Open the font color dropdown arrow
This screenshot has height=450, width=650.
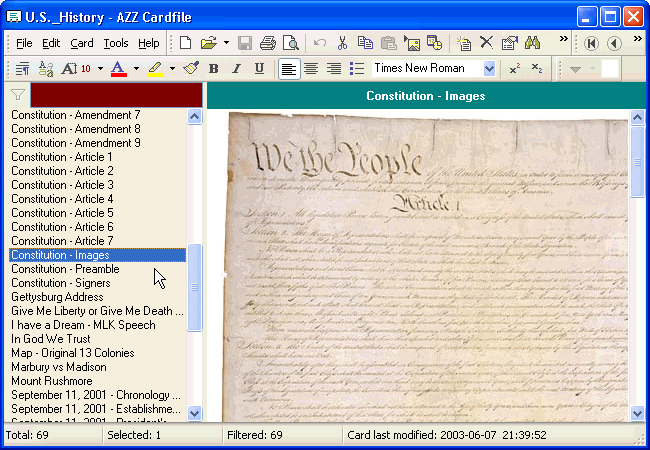pyautogui.click(x=136, y=68)
